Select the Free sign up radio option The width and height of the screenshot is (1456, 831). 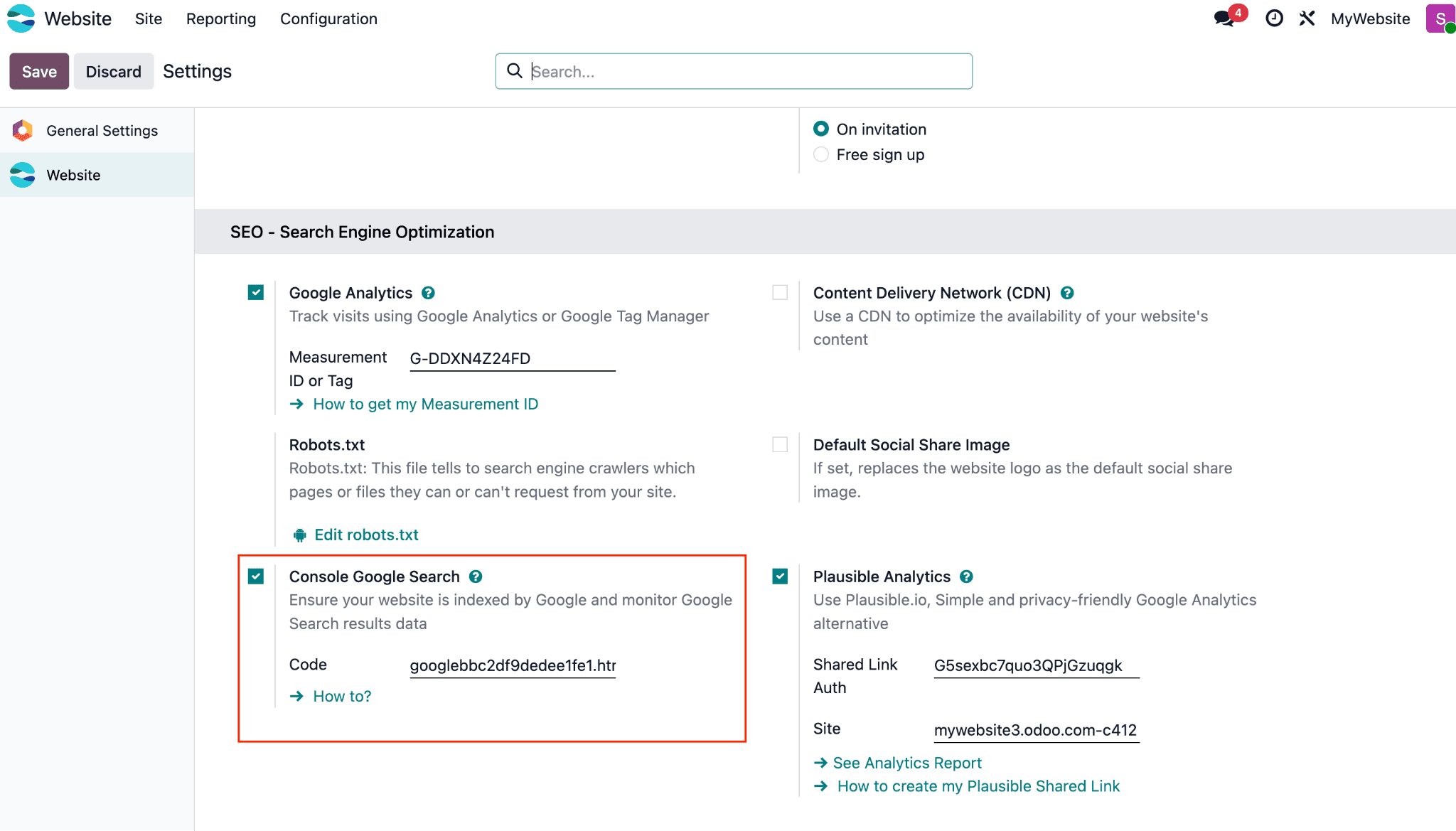click(x=821, y=154)
